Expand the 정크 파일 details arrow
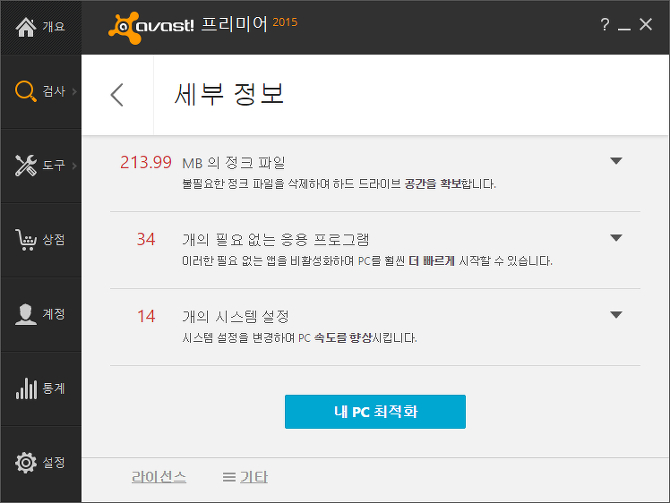Viewport: 670px width, 503px height. (616, 161)
